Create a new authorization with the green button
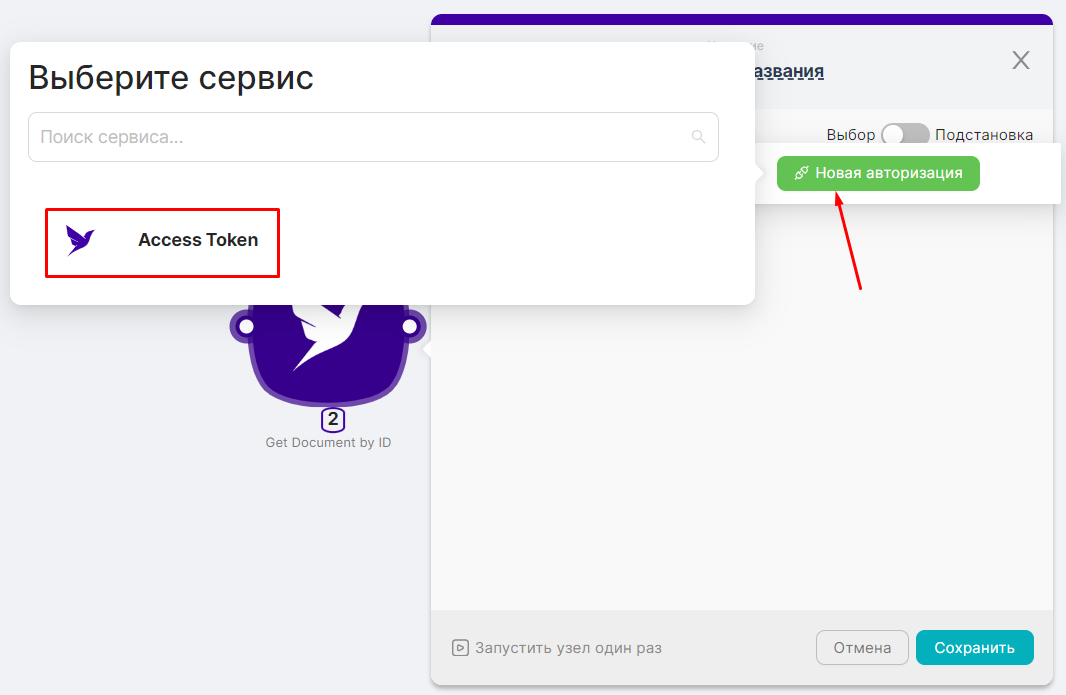 click(878, 173)
